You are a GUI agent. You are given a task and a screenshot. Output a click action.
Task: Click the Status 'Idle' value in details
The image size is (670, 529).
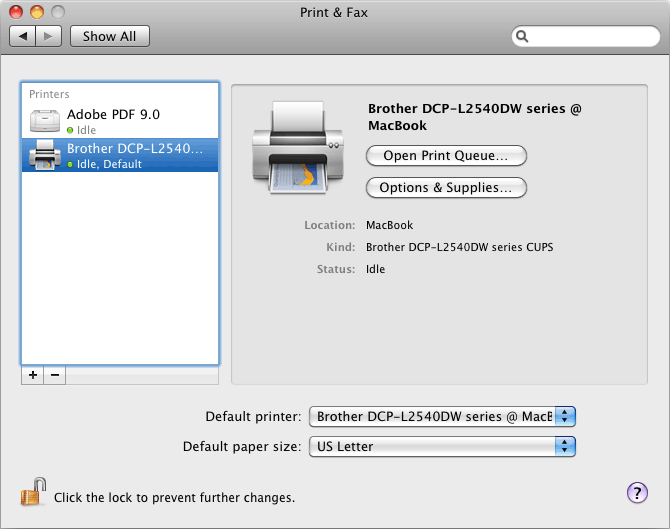pos(375,269)
